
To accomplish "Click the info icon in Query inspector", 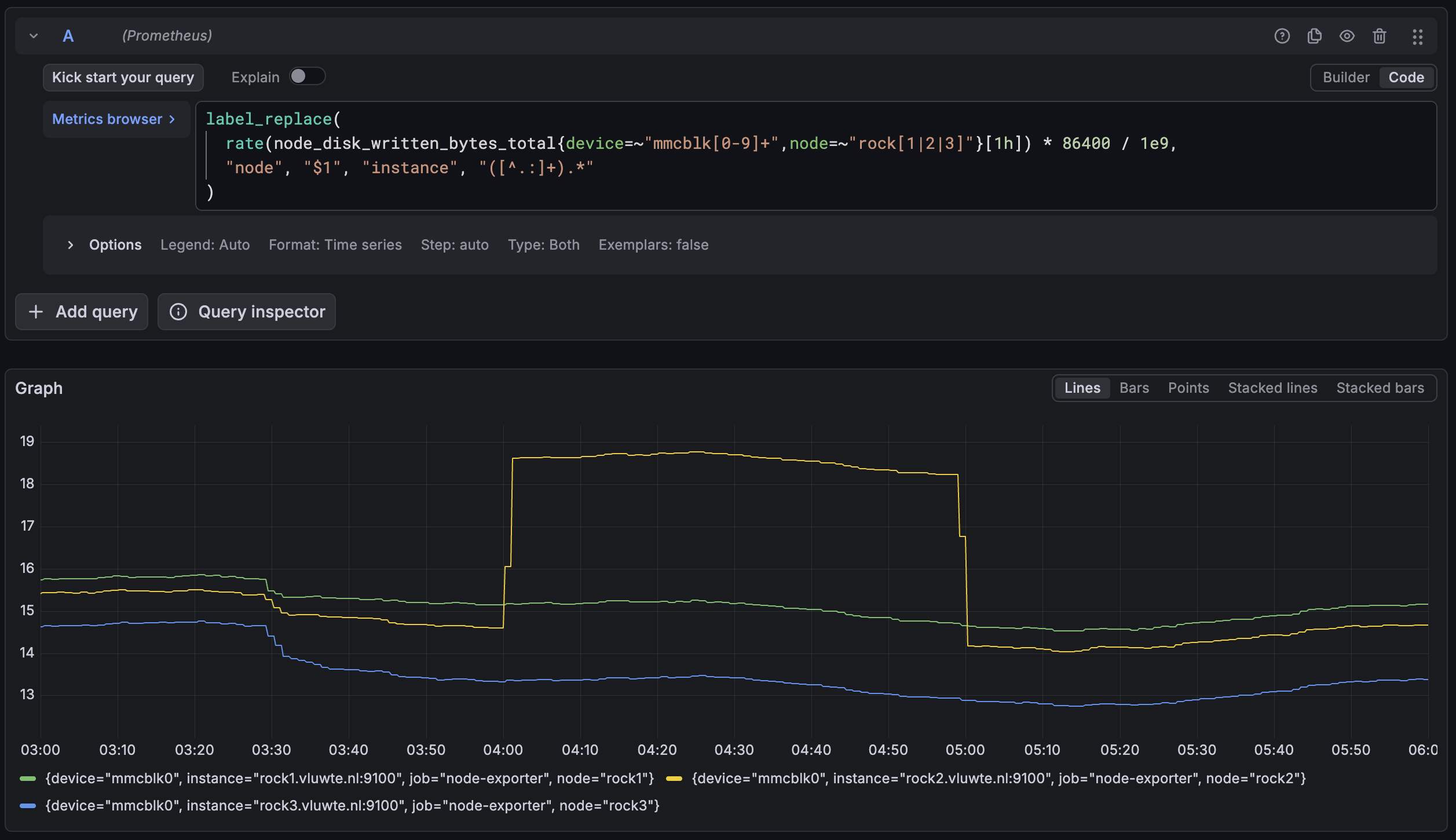I will (x=178, y=312).
